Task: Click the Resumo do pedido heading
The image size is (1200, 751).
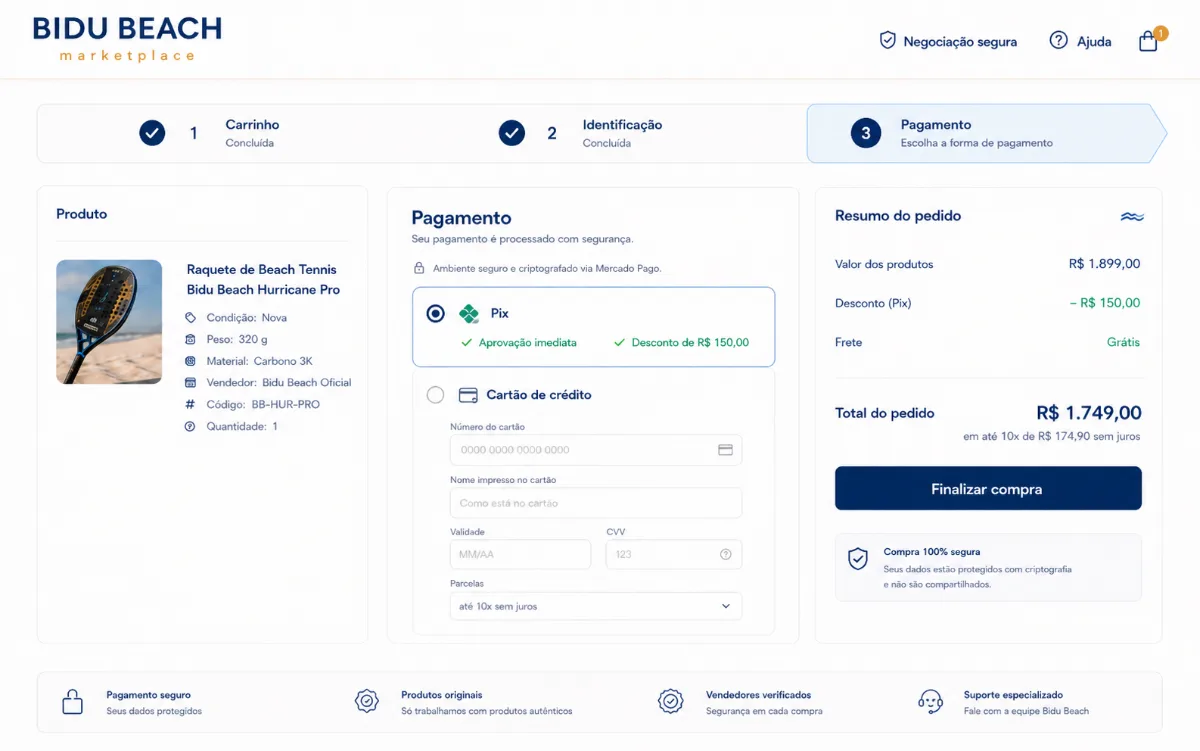Action: point(898,216)
